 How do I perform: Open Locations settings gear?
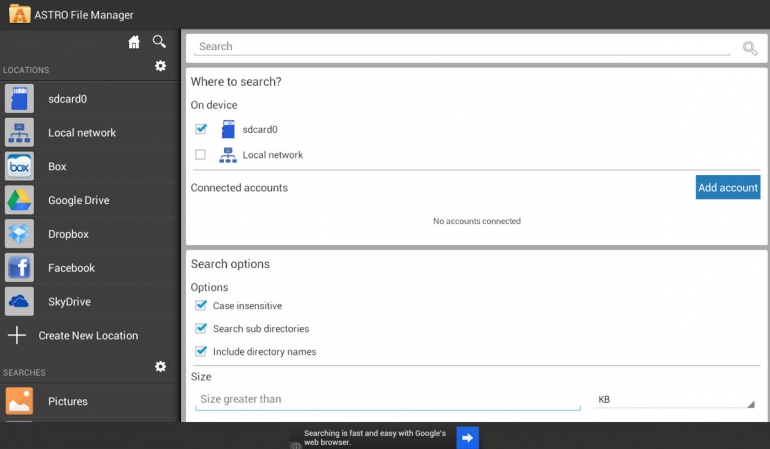click(x=160, y=66)
